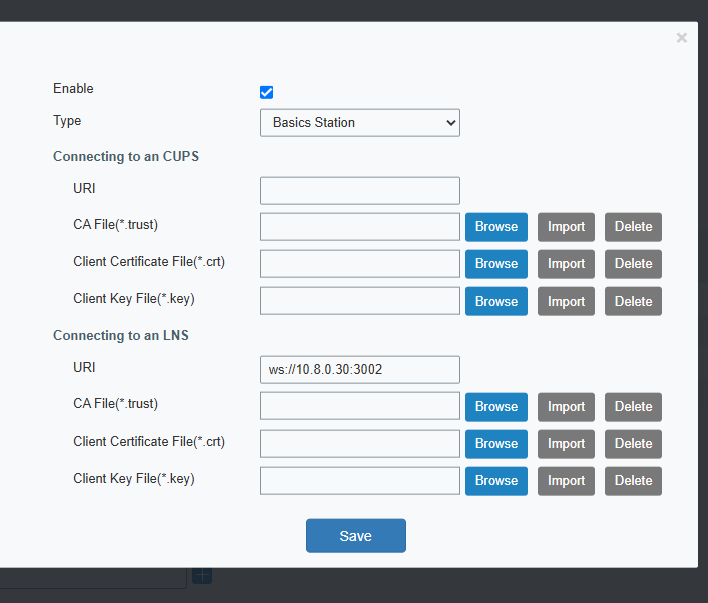Close the dialog with the X icon
Viewport: 708px width, 603px height.
(681, 38)
